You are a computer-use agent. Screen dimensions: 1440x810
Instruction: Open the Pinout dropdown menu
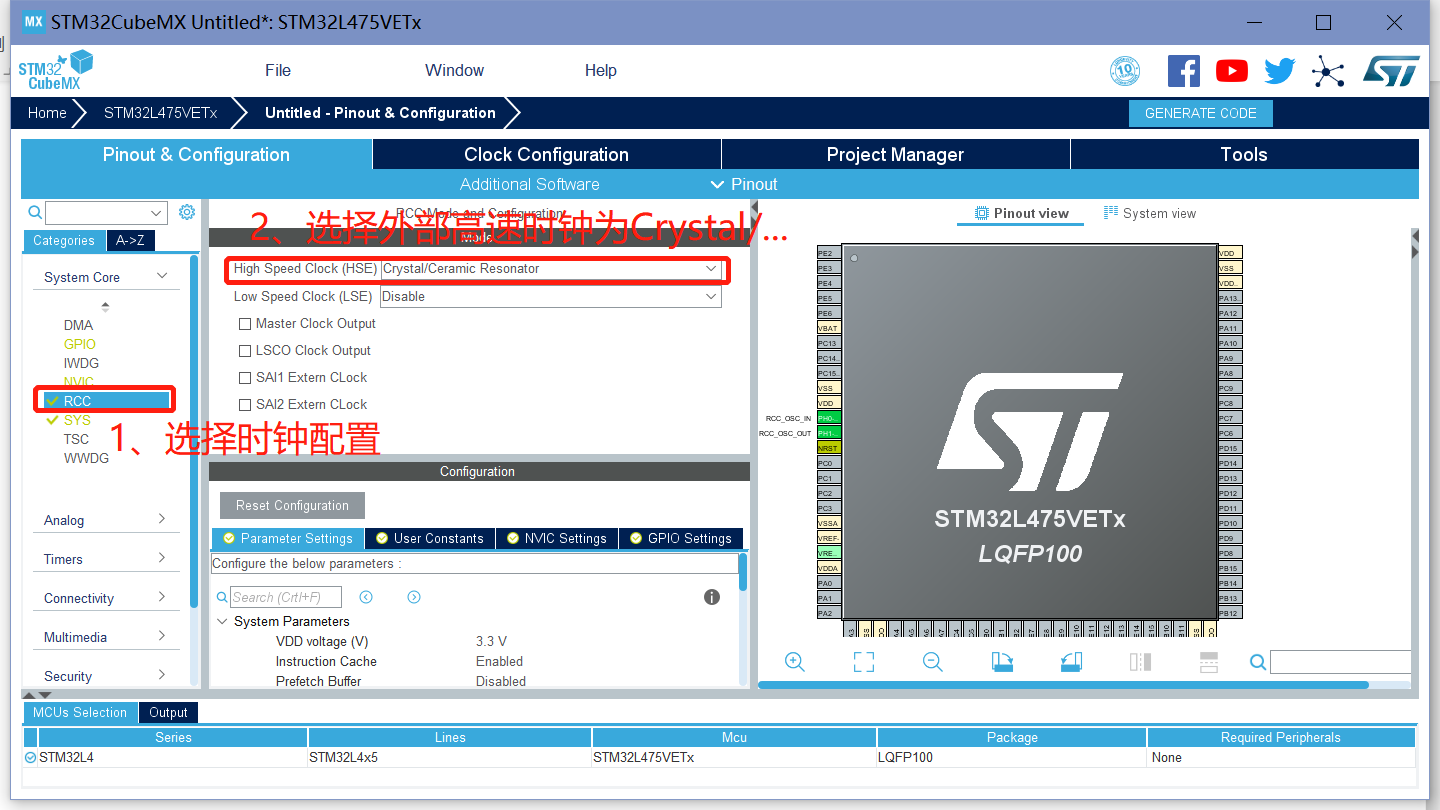(744, 184)
